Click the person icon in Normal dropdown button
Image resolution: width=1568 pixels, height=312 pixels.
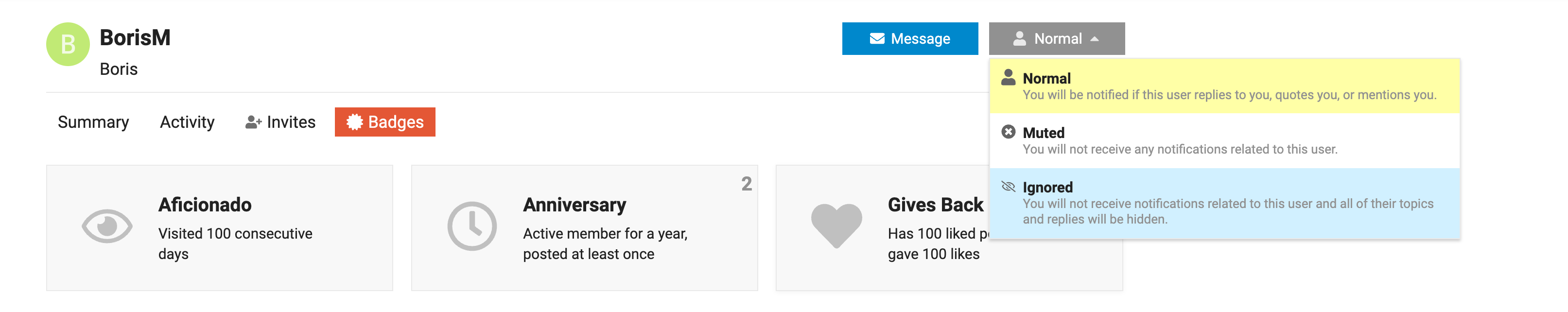(1020, 39)
